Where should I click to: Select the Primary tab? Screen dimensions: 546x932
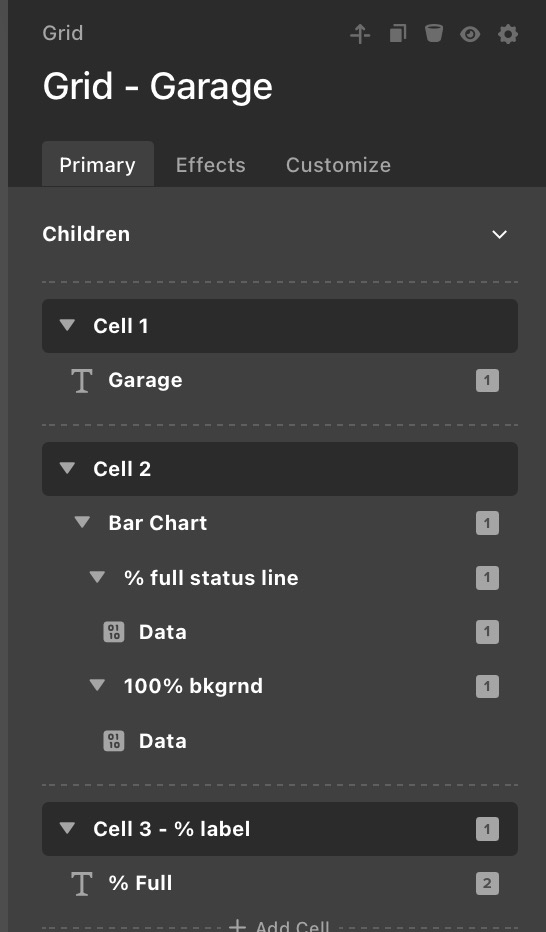97,164
